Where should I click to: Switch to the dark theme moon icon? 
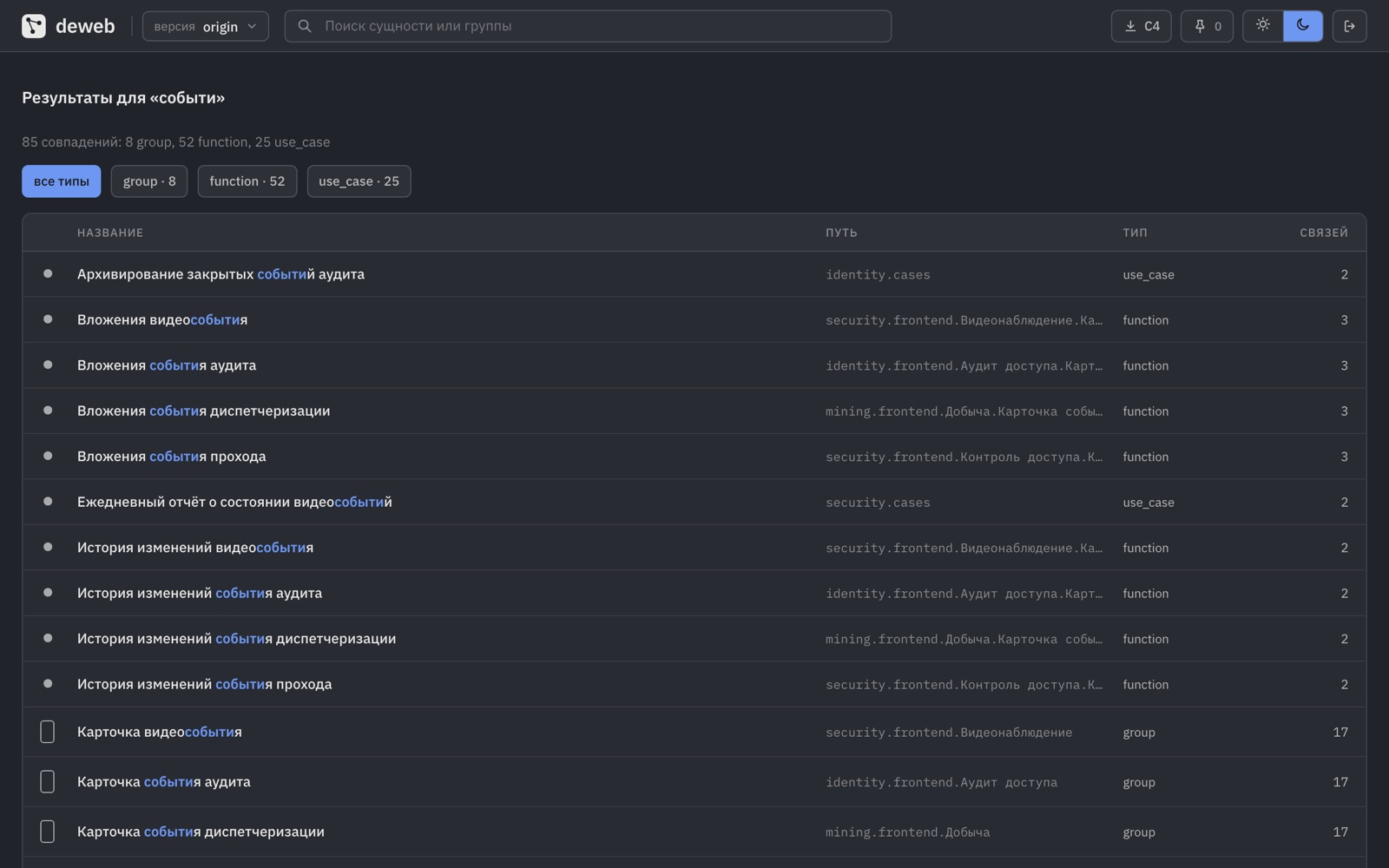click(x=1303, y=25)
